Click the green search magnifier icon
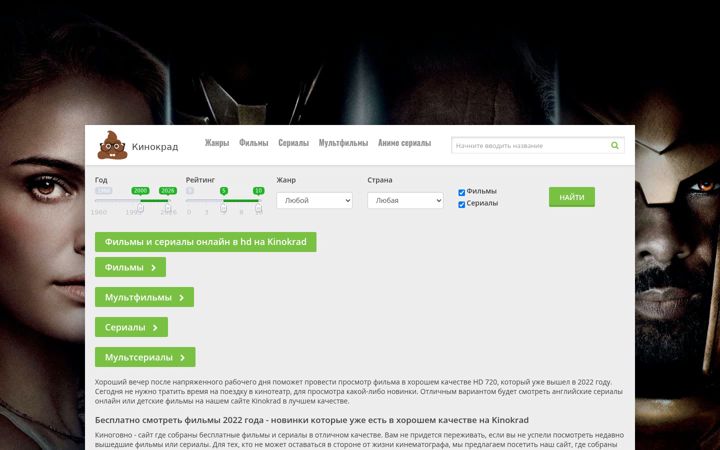 pyautogui.click(x=615, y=146)
